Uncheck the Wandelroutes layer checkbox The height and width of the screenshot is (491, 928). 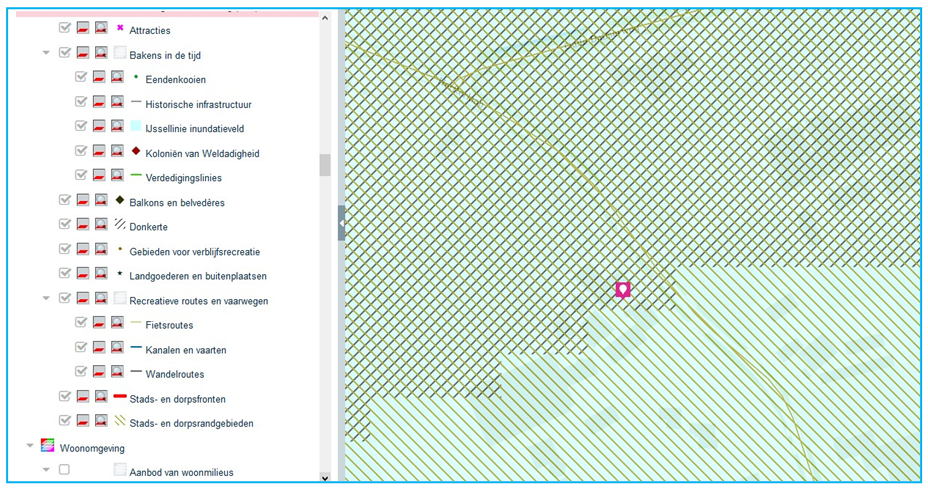pyautogui.click(x=80, y=372)
